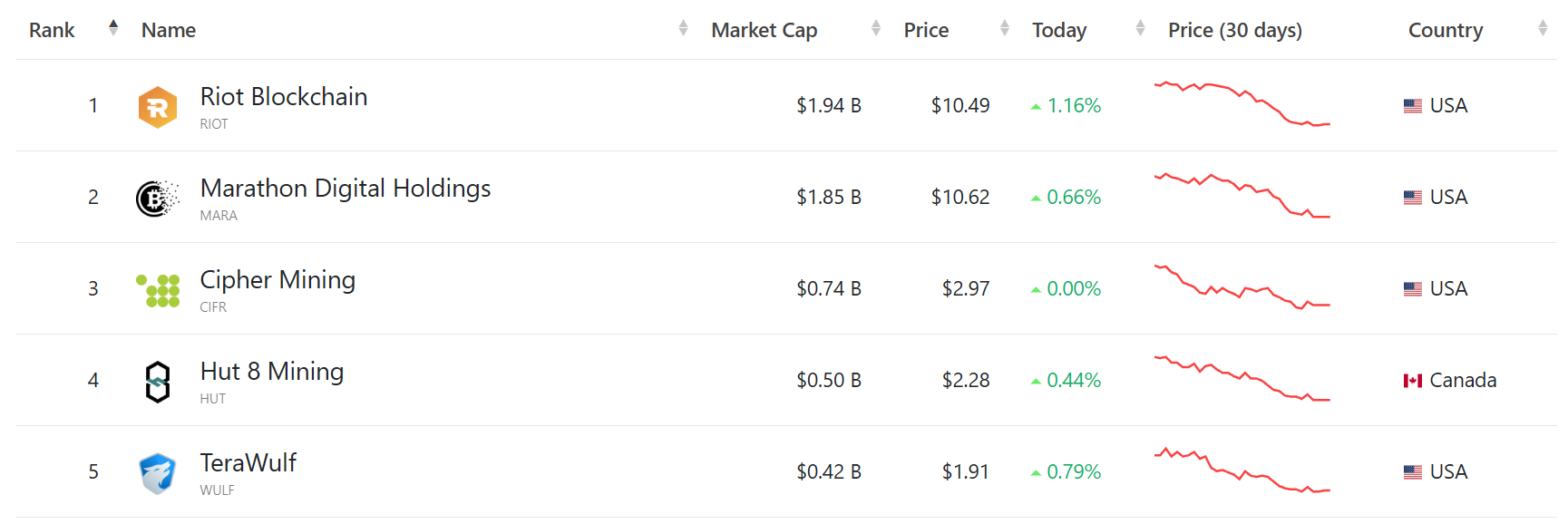The width and height of the screenshot is (1568, 524).
Task: Sort by Country using its arrows
Action: point(1542,28)
